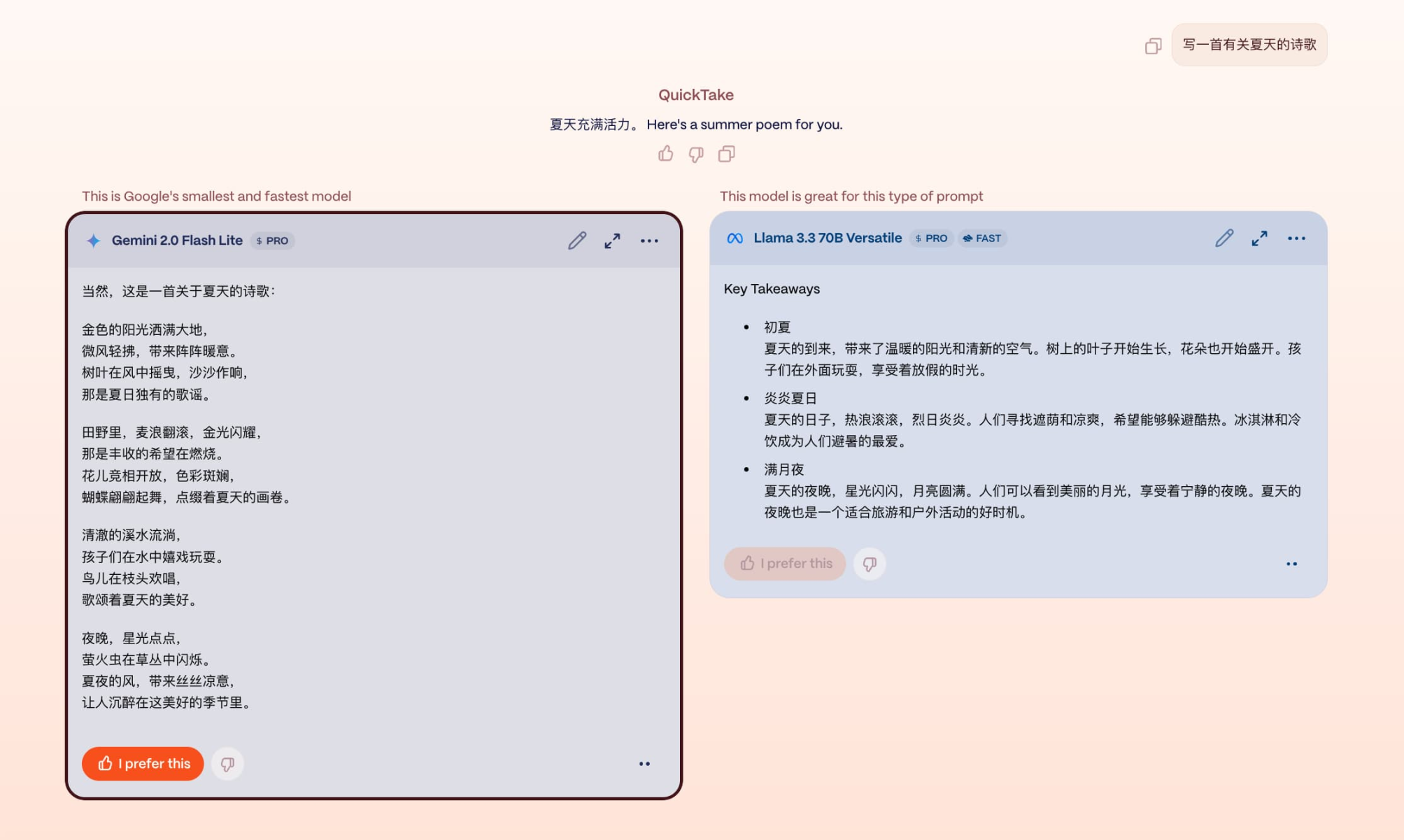The image size is (1404, 840).
Task: Copy the QuickTake summary text
Action: click(726, 154)
